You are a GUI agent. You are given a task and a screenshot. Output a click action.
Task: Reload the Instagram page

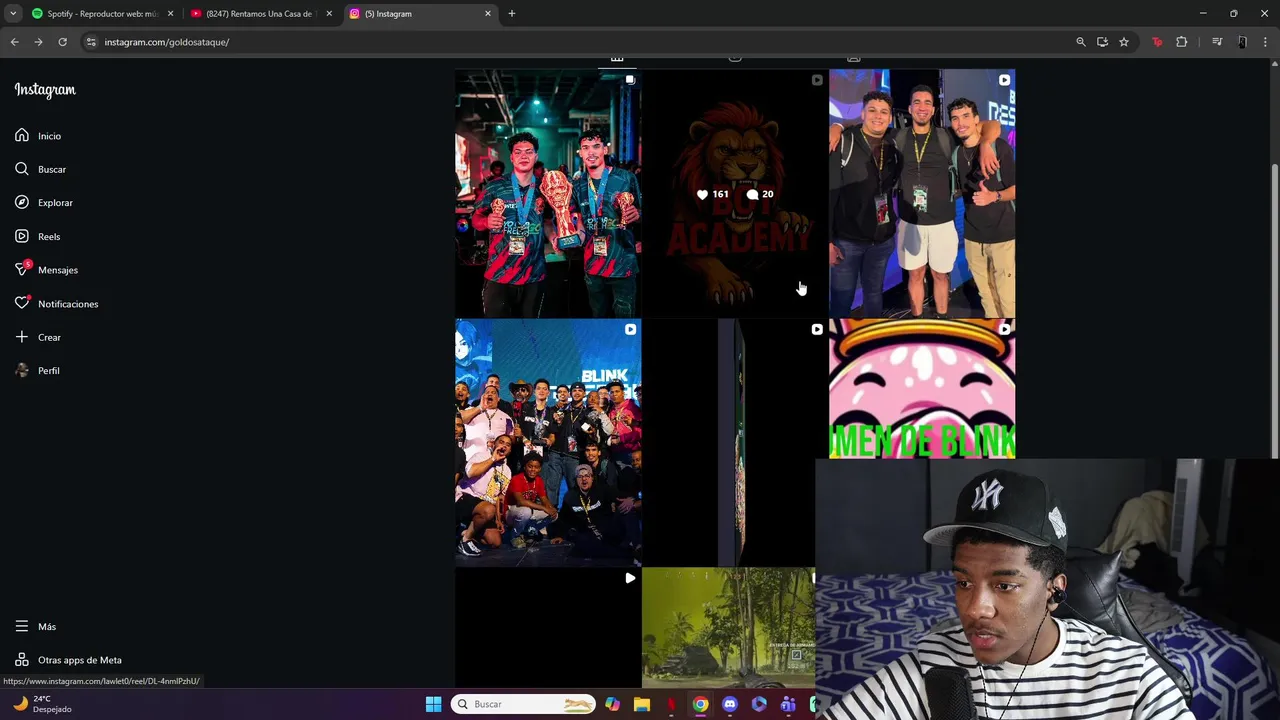point(62,42)
